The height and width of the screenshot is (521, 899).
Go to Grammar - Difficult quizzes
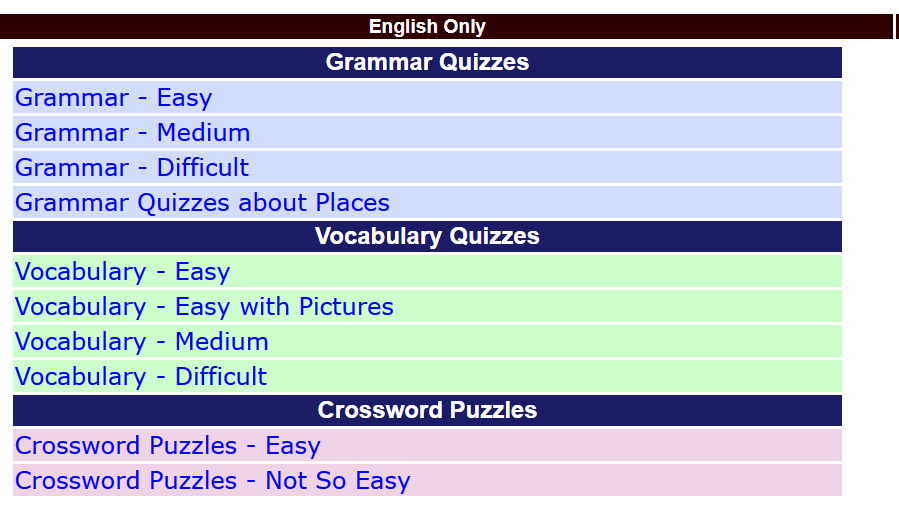point(131,168)
